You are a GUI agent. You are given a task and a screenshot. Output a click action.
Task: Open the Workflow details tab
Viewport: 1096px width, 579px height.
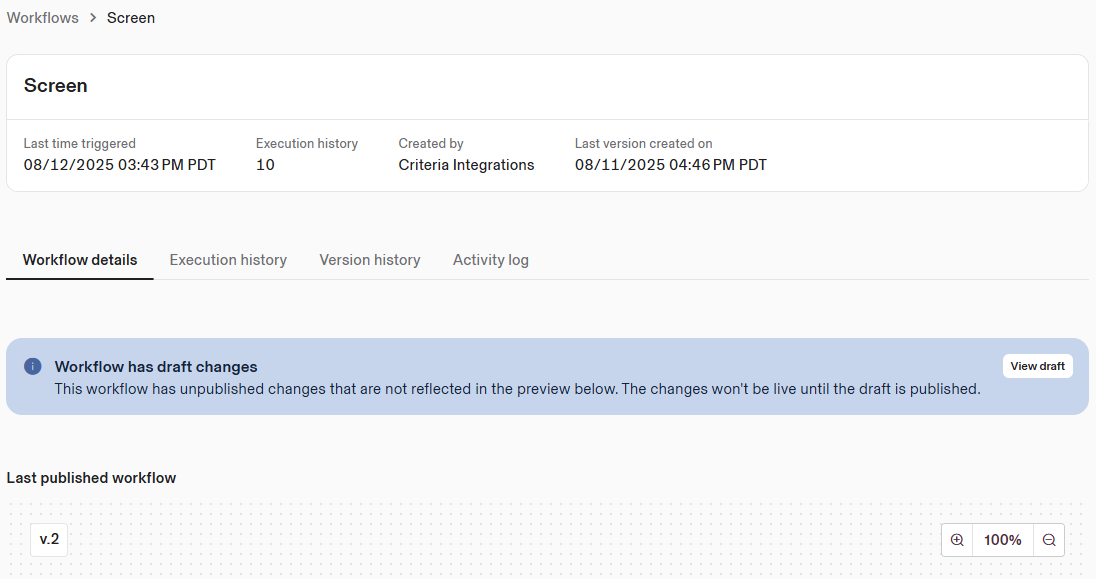coord(80,260)
